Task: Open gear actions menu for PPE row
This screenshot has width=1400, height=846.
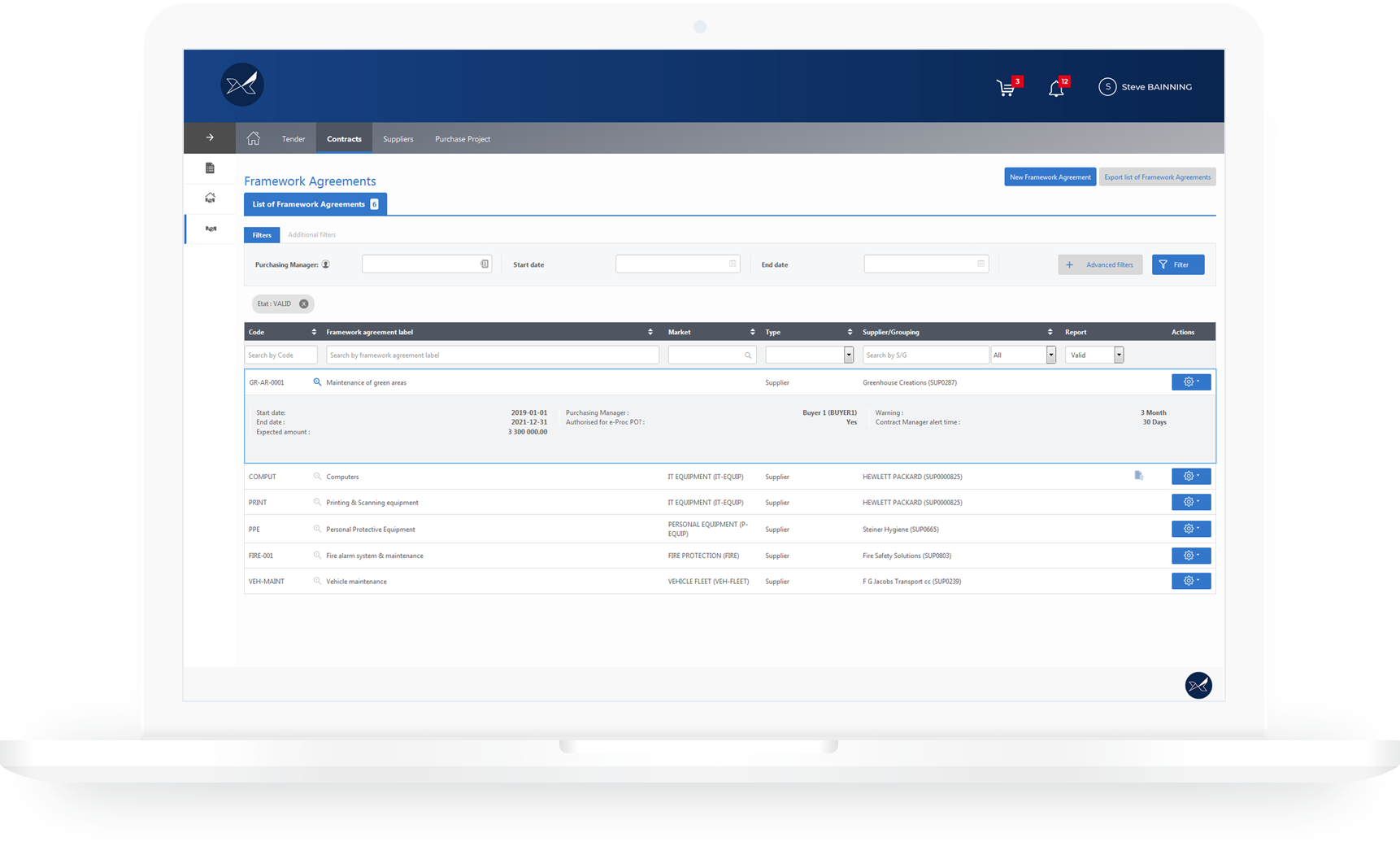Action: [x=1191, y=529]
